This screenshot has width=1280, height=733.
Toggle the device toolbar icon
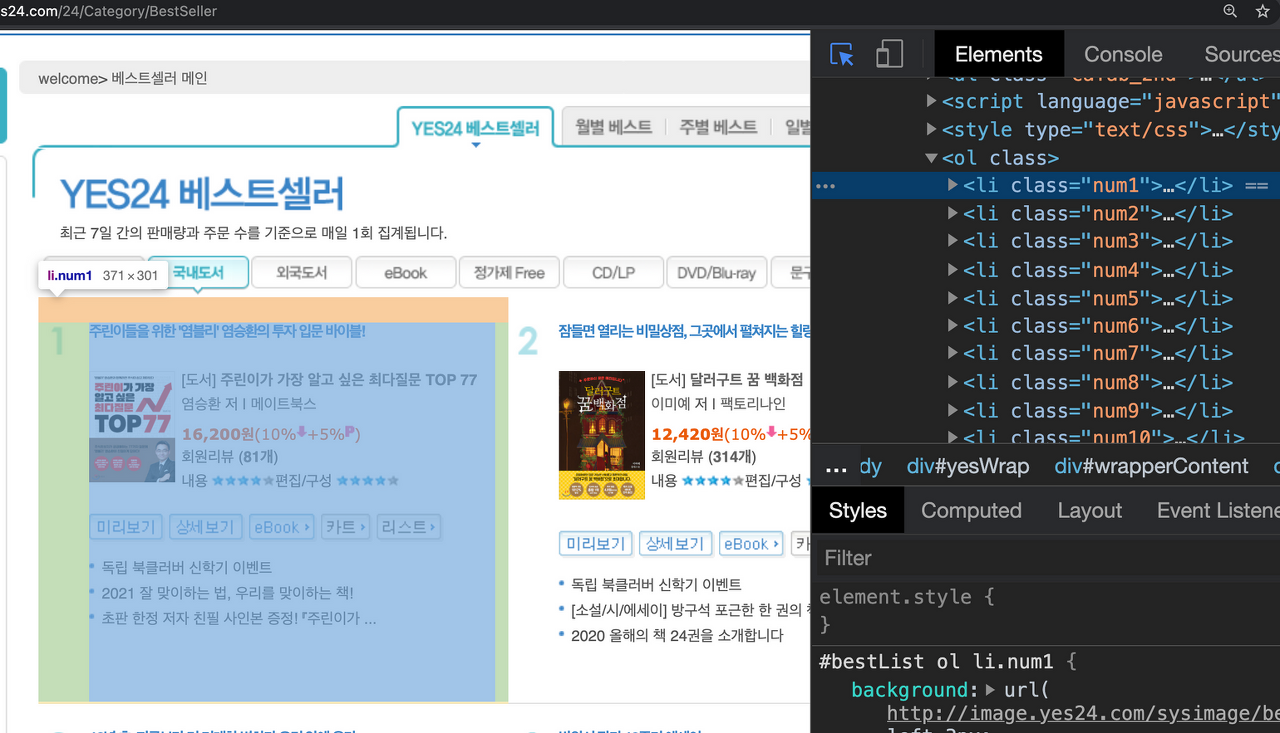coord(889,54)
